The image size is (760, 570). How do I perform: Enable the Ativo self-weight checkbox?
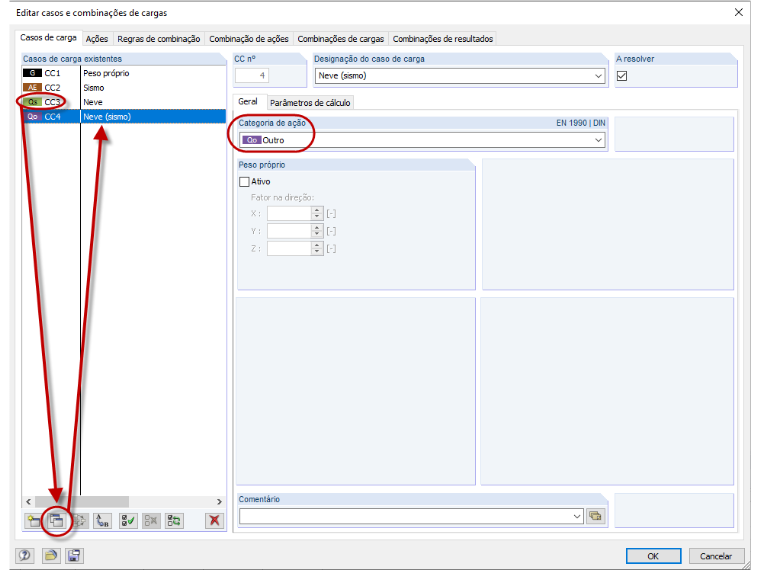click(x=244, y=182)
